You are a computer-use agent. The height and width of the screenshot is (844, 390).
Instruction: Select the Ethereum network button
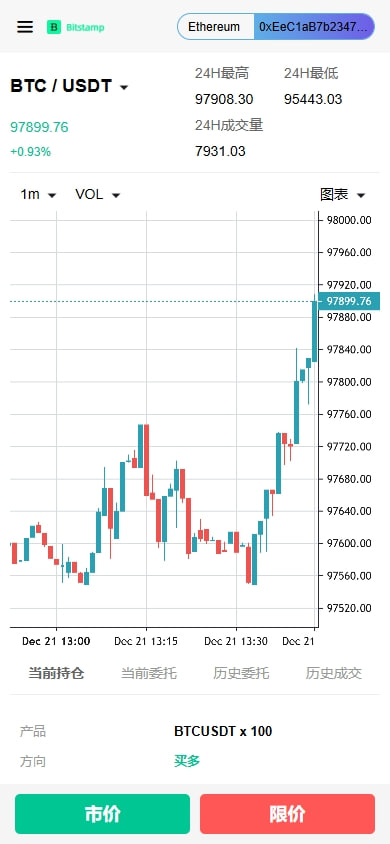pos(214,27)
